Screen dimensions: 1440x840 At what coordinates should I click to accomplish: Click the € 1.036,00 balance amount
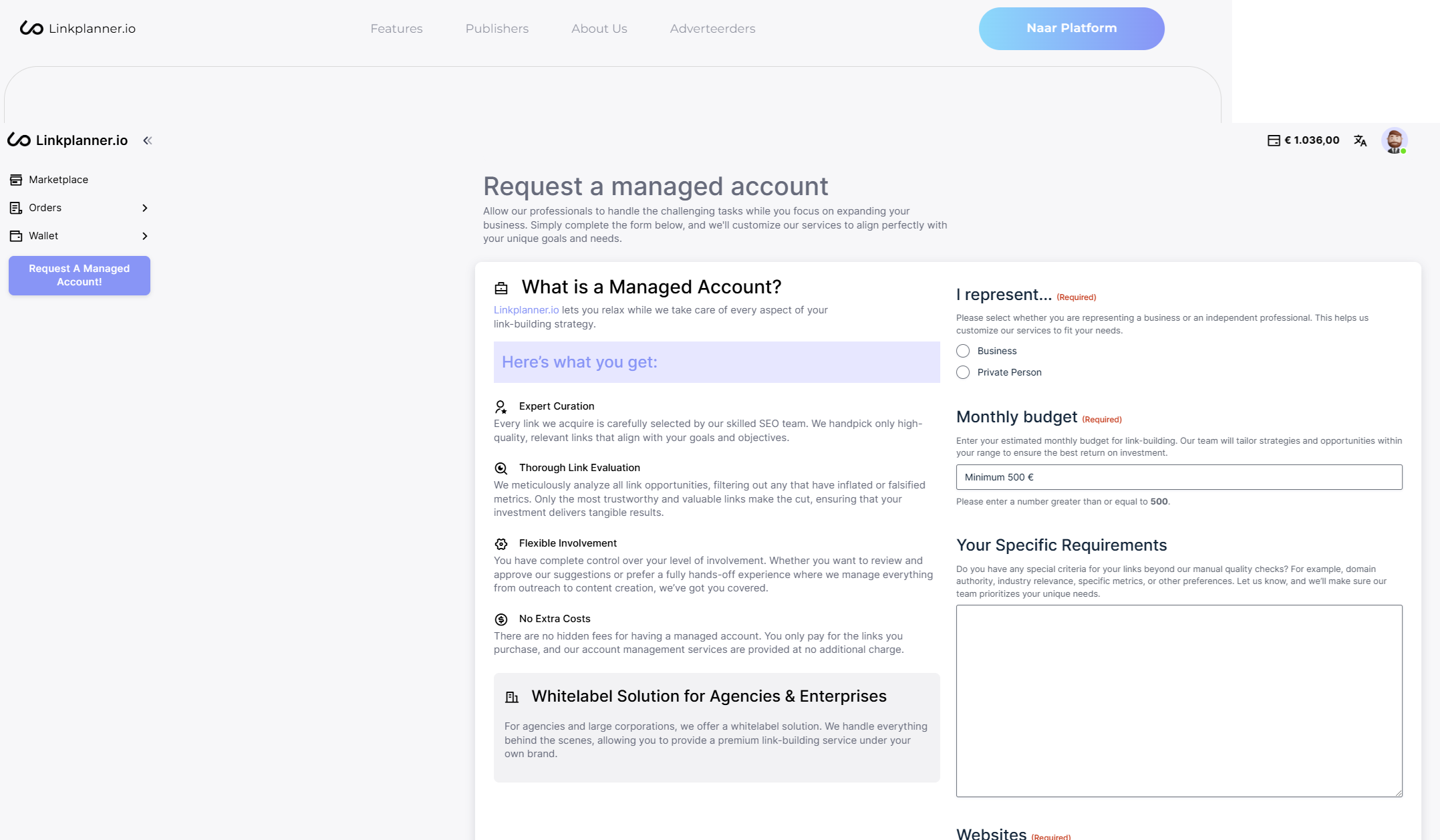pyautogui.click(x=1312, y=140)
